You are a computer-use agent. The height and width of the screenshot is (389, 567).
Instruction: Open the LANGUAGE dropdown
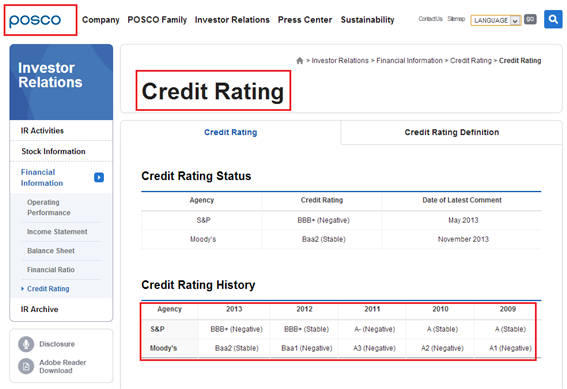click(495, 20)
